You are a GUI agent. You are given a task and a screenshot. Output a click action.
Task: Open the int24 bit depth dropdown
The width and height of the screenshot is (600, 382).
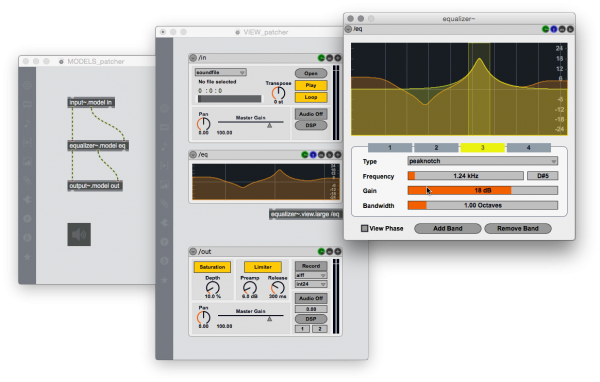click(311, 284)
